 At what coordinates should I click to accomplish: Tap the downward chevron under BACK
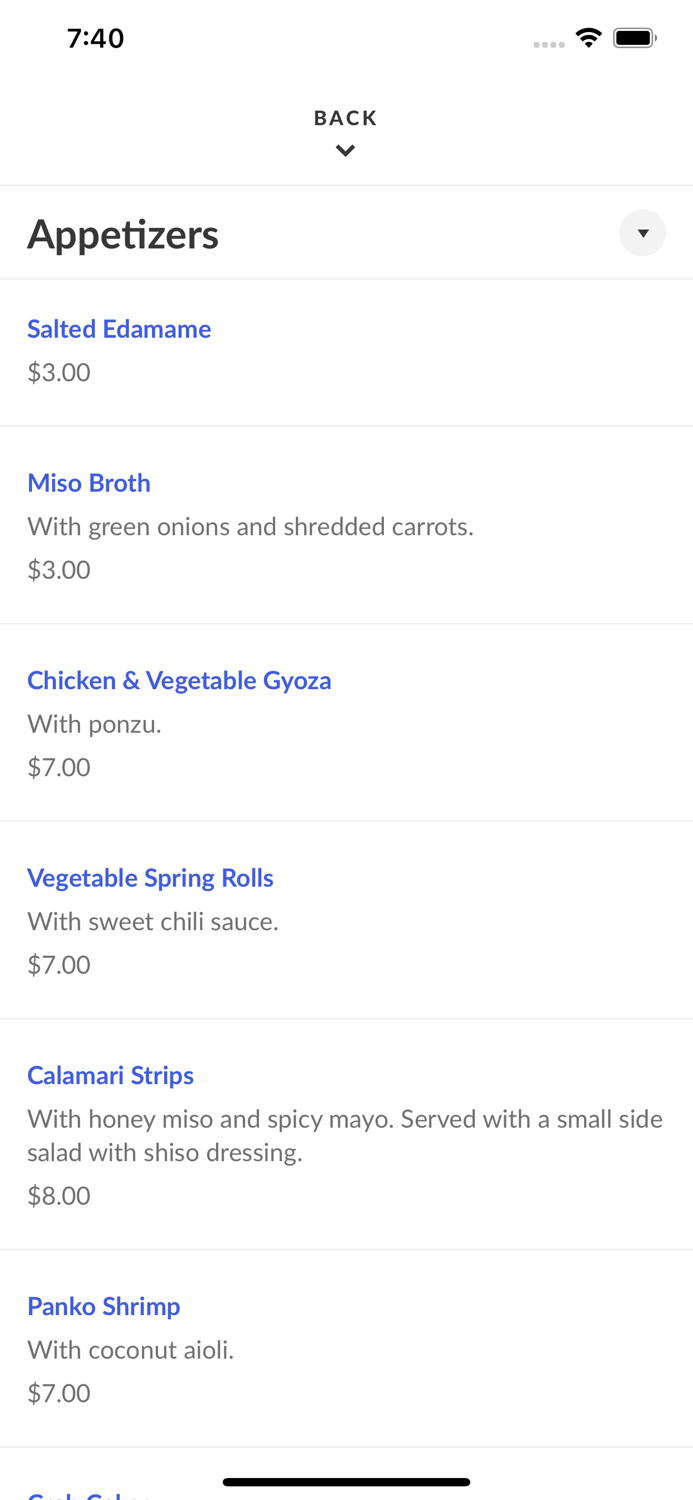coord(346,150)
